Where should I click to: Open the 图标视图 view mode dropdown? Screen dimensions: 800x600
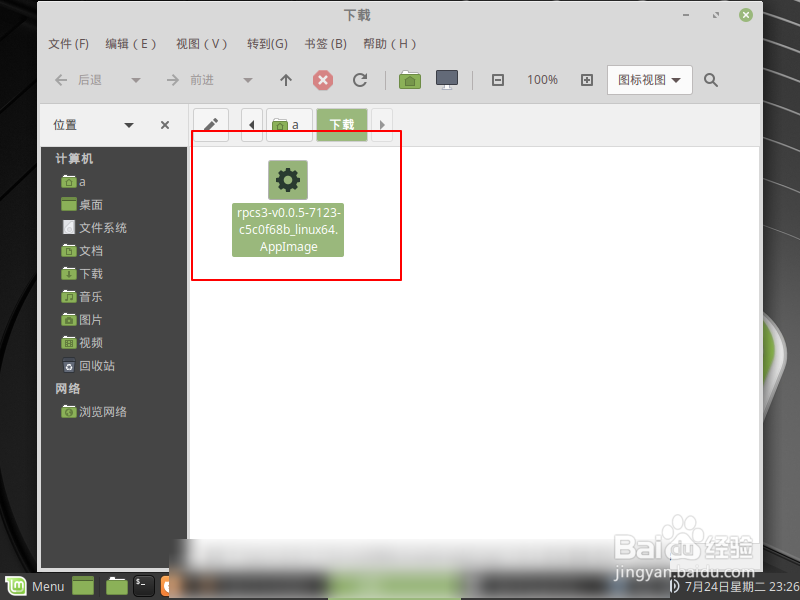[649, 80]
